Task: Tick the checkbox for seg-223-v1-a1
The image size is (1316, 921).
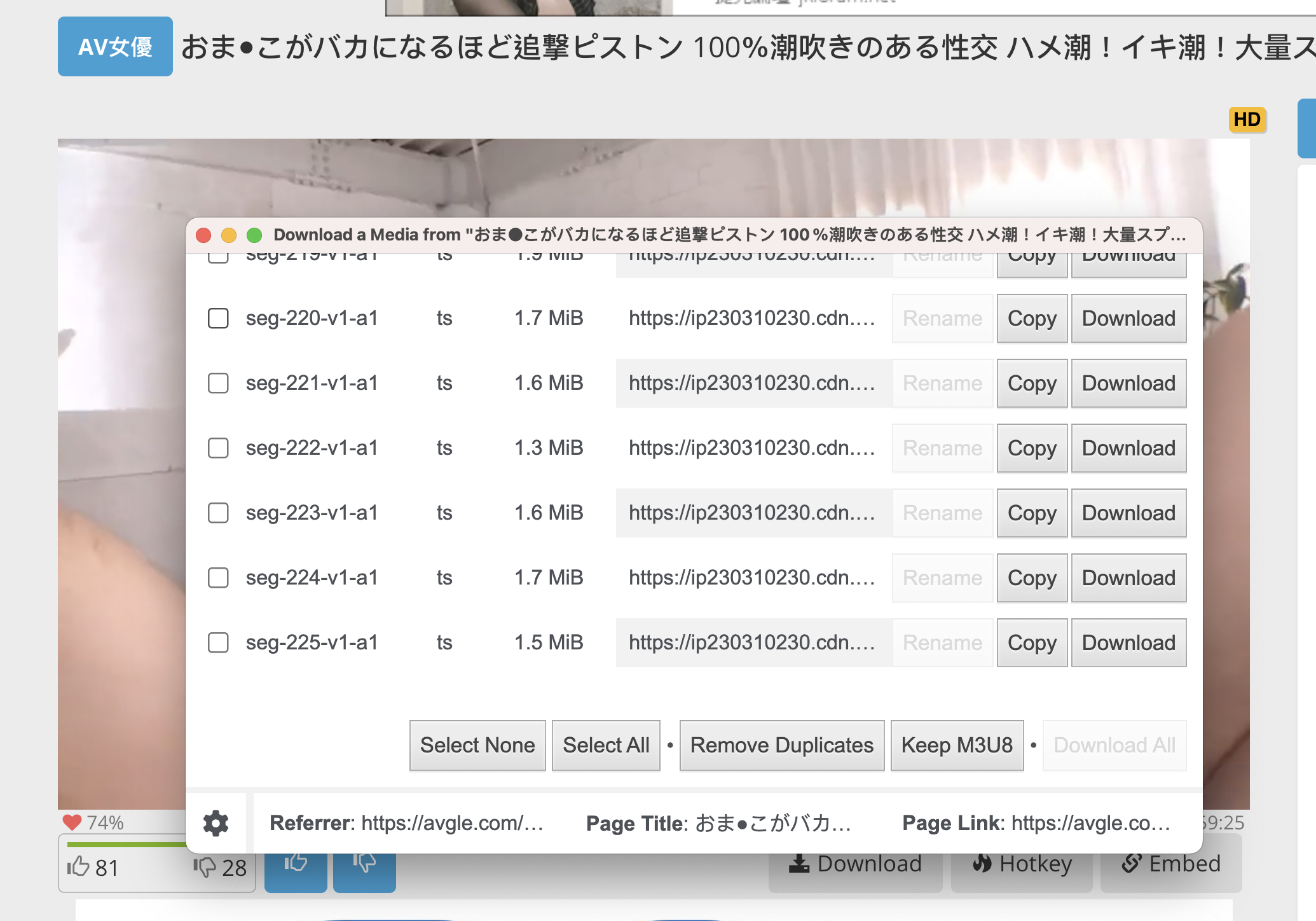Action: 218,513
